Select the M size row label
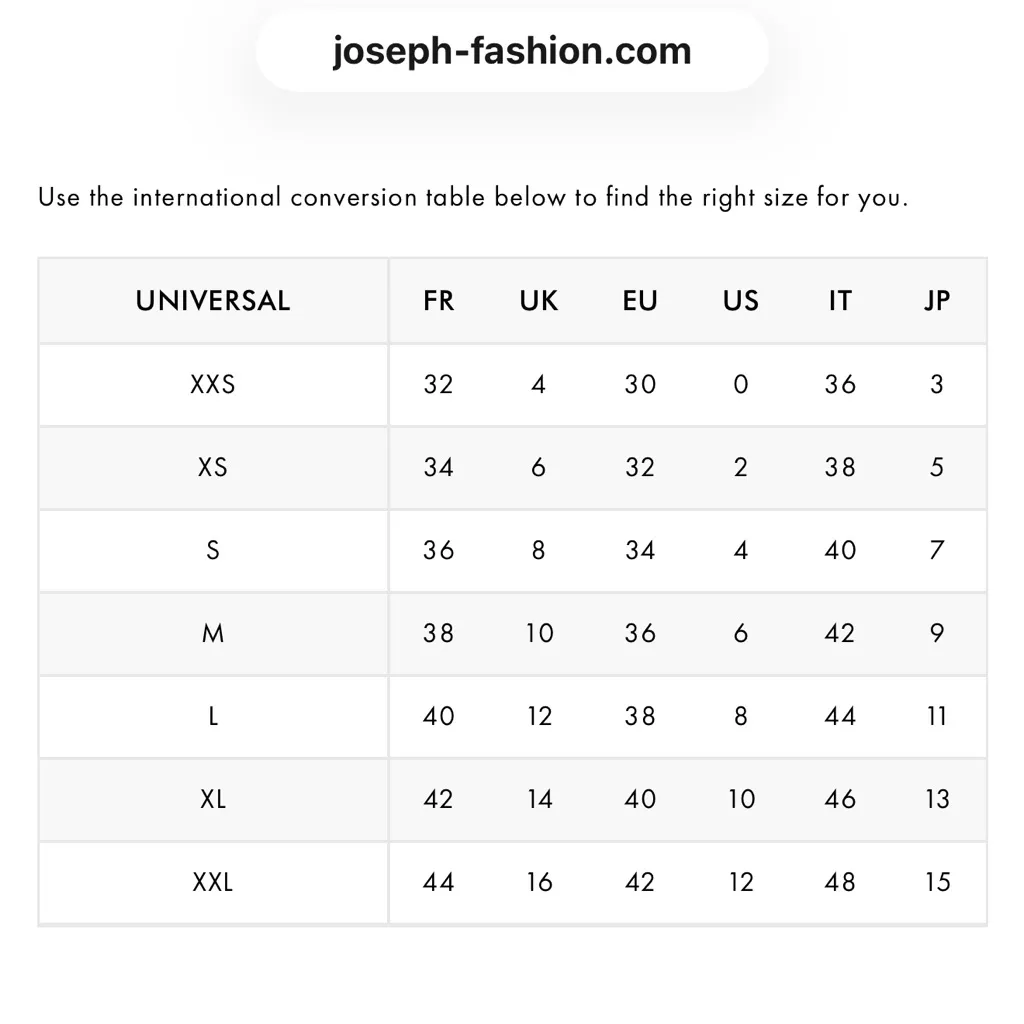Screen dimensions: 1024x1024 click(213, 633)
